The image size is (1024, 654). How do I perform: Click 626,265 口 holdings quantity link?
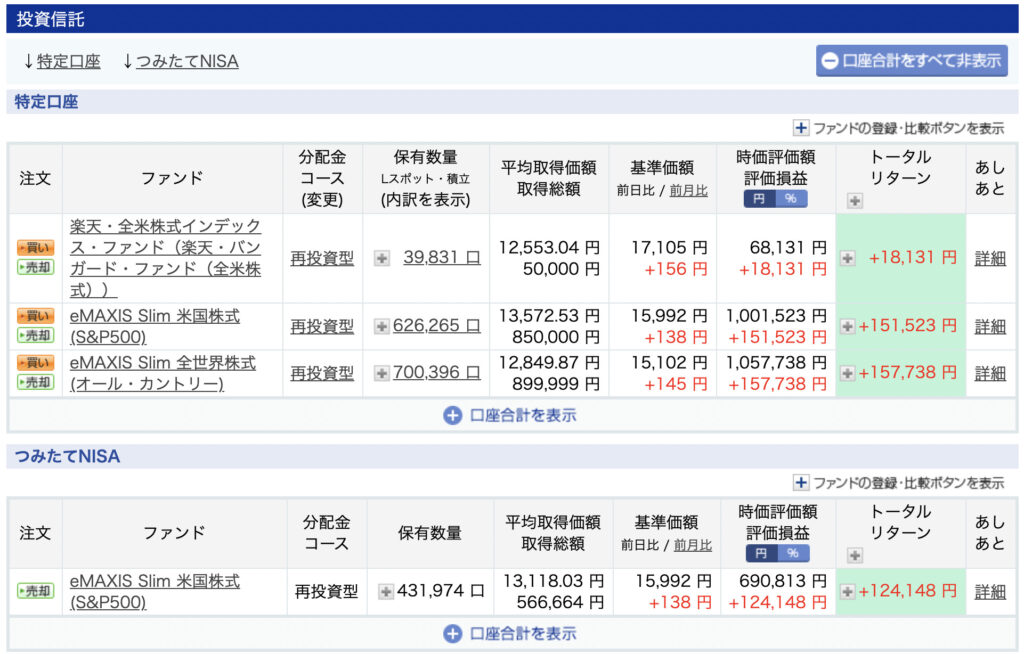(437, 325)
